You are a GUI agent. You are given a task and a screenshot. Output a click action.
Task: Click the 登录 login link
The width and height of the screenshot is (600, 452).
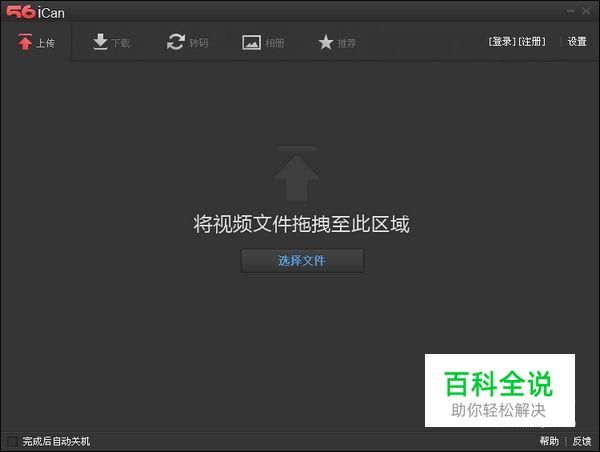pos(502,41)
